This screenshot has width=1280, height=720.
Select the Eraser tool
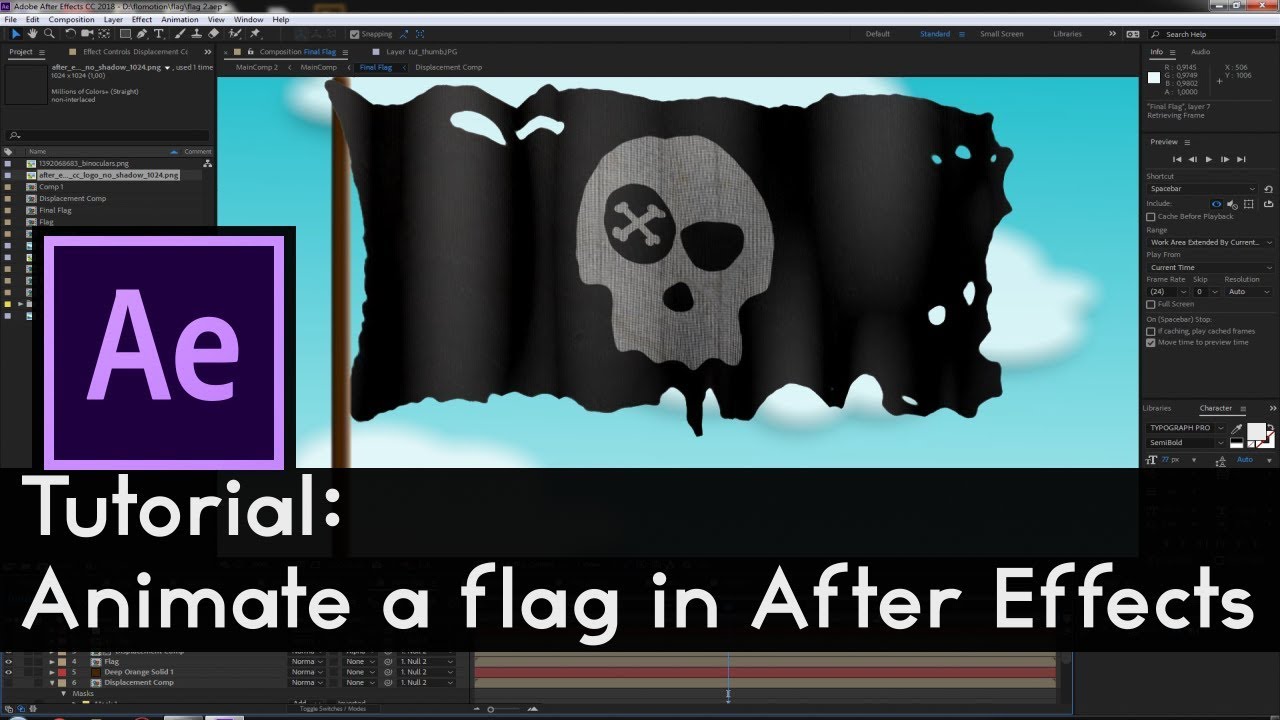coord(212,33)
